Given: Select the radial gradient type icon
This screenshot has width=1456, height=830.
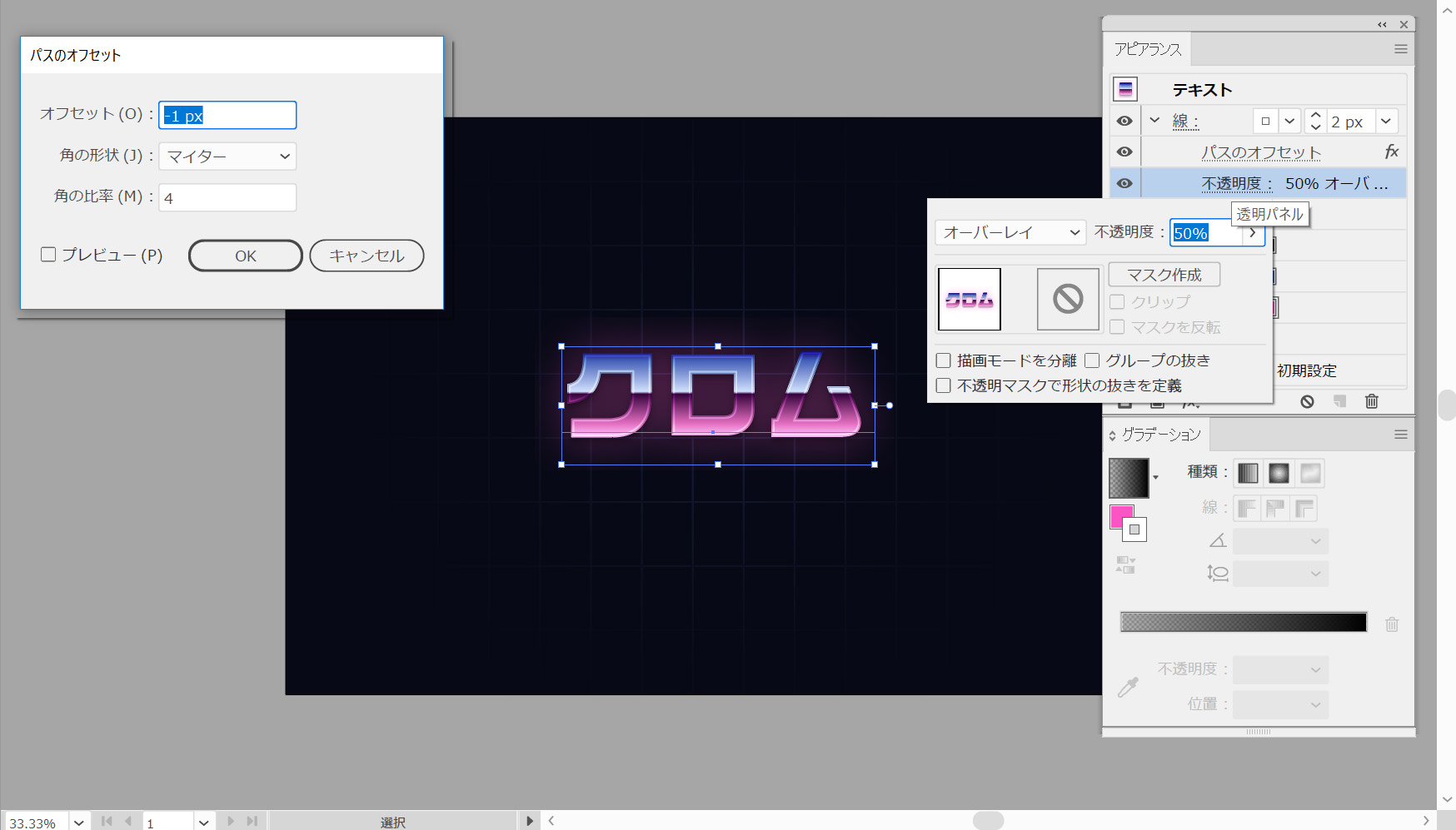Looking at the screenshot, I should [x=1279, y=474].
